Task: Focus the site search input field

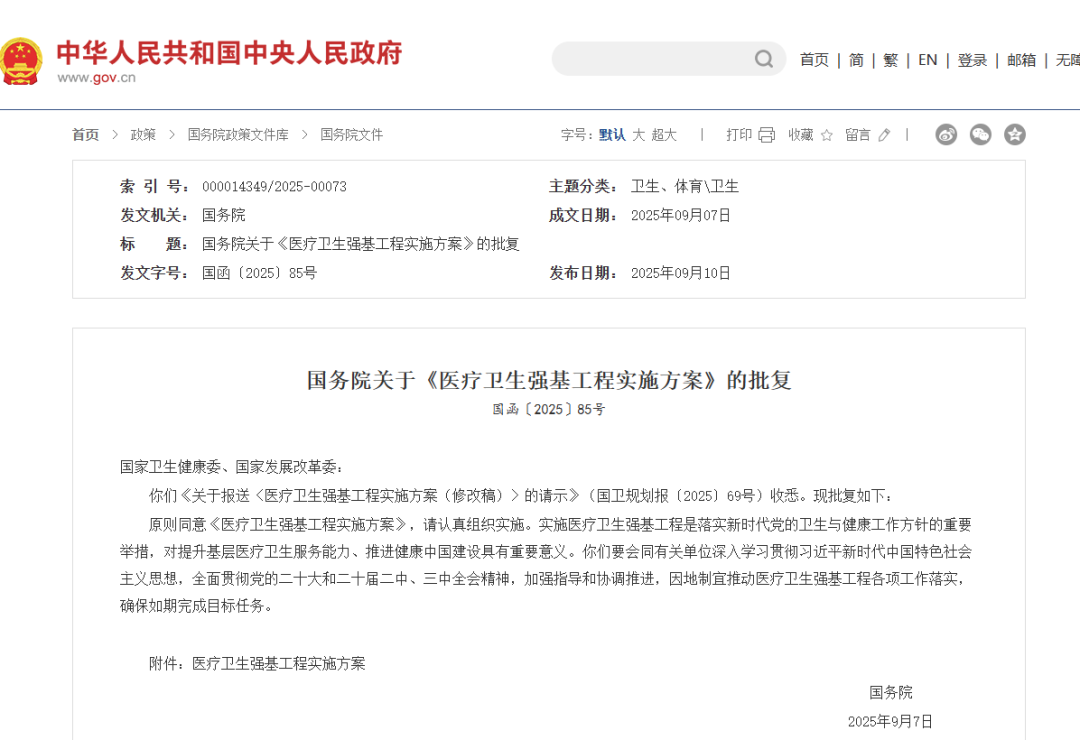Action: pos(650,59)
